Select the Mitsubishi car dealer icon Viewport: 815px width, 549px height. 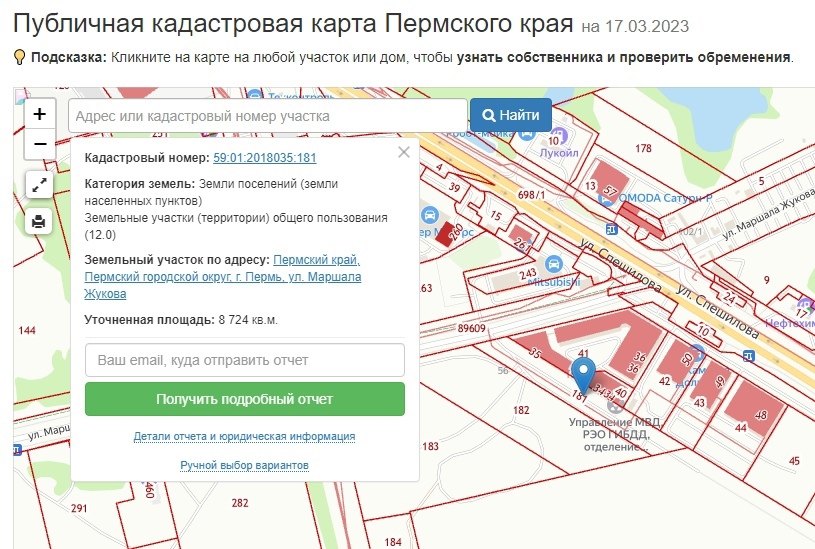click(554, 264)
